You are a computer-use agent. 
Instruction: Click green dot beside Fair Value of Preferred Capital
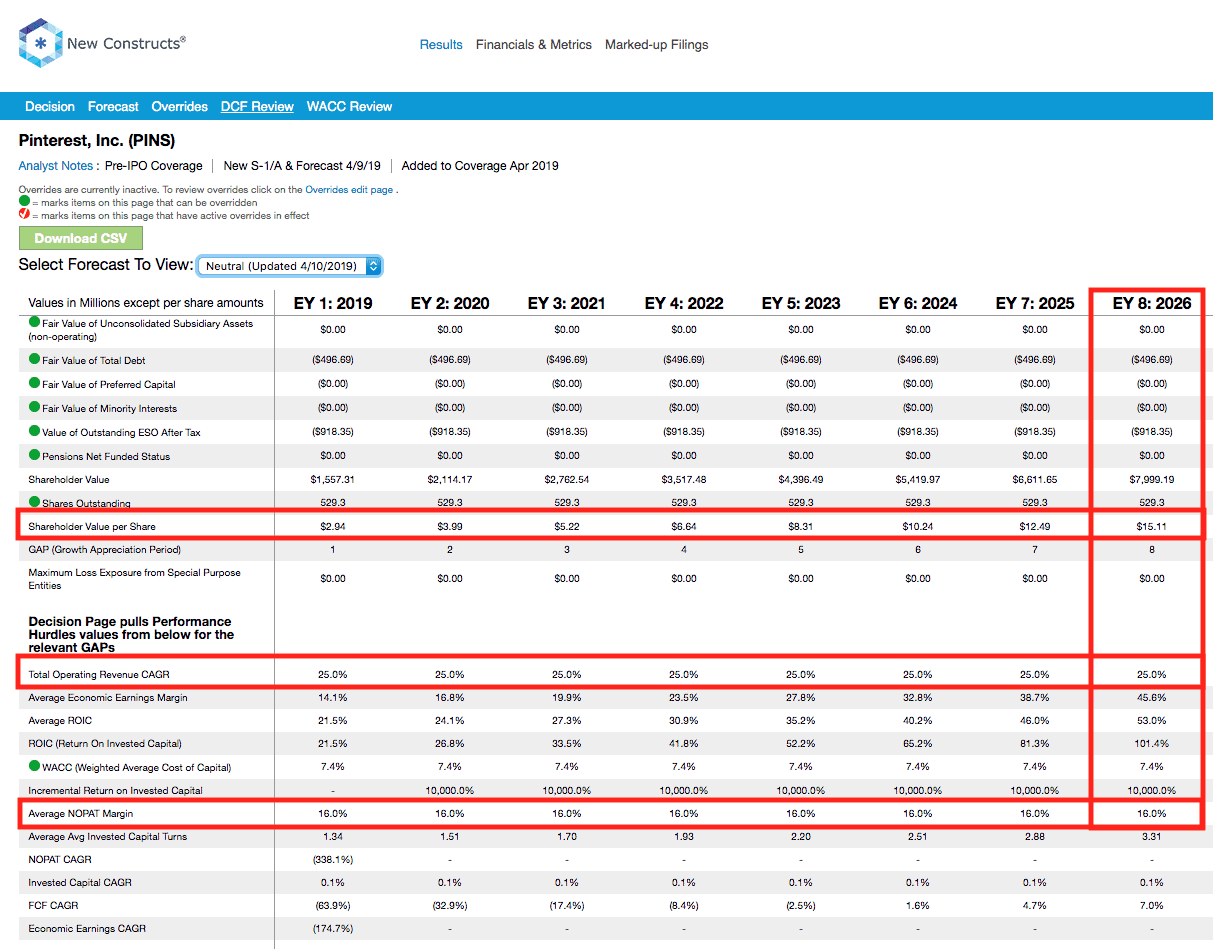[x=34, y=383]
